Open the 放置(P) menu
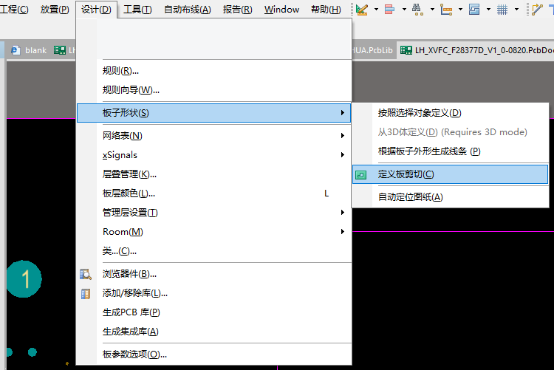 tap(55, 10)
